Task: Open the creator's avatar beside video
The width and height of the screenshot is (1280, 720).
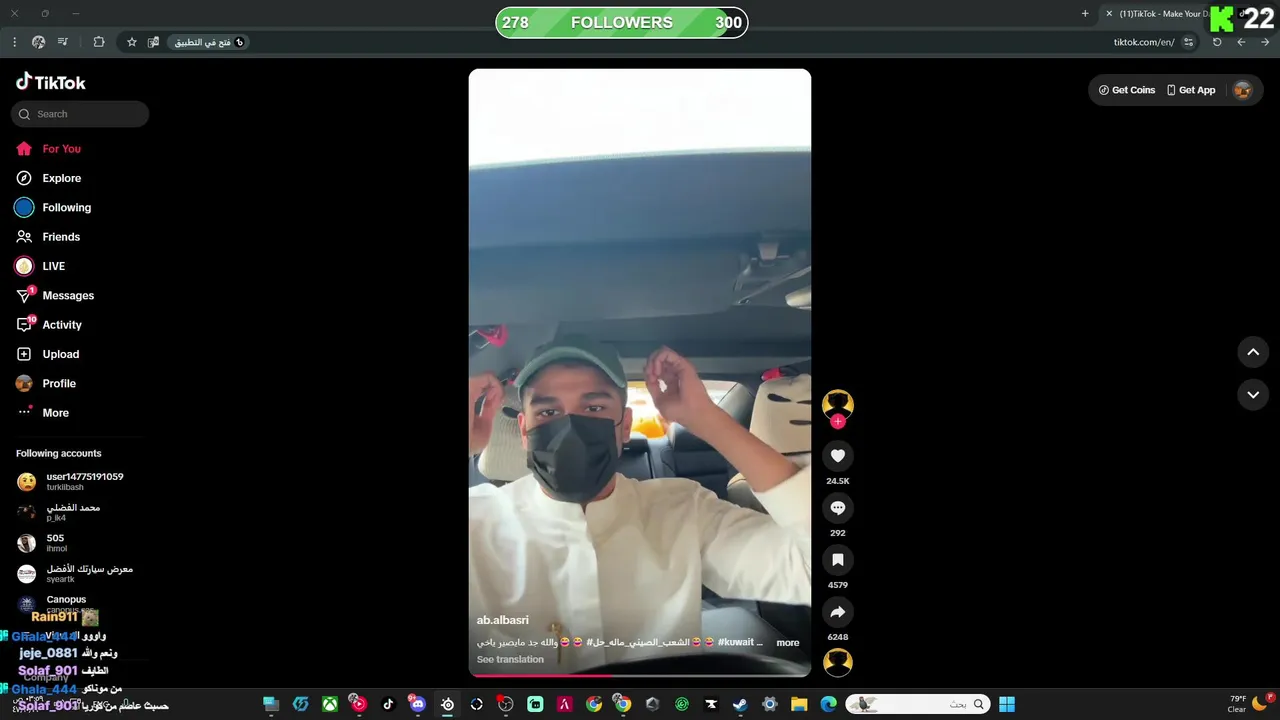Action: [838, 404]
